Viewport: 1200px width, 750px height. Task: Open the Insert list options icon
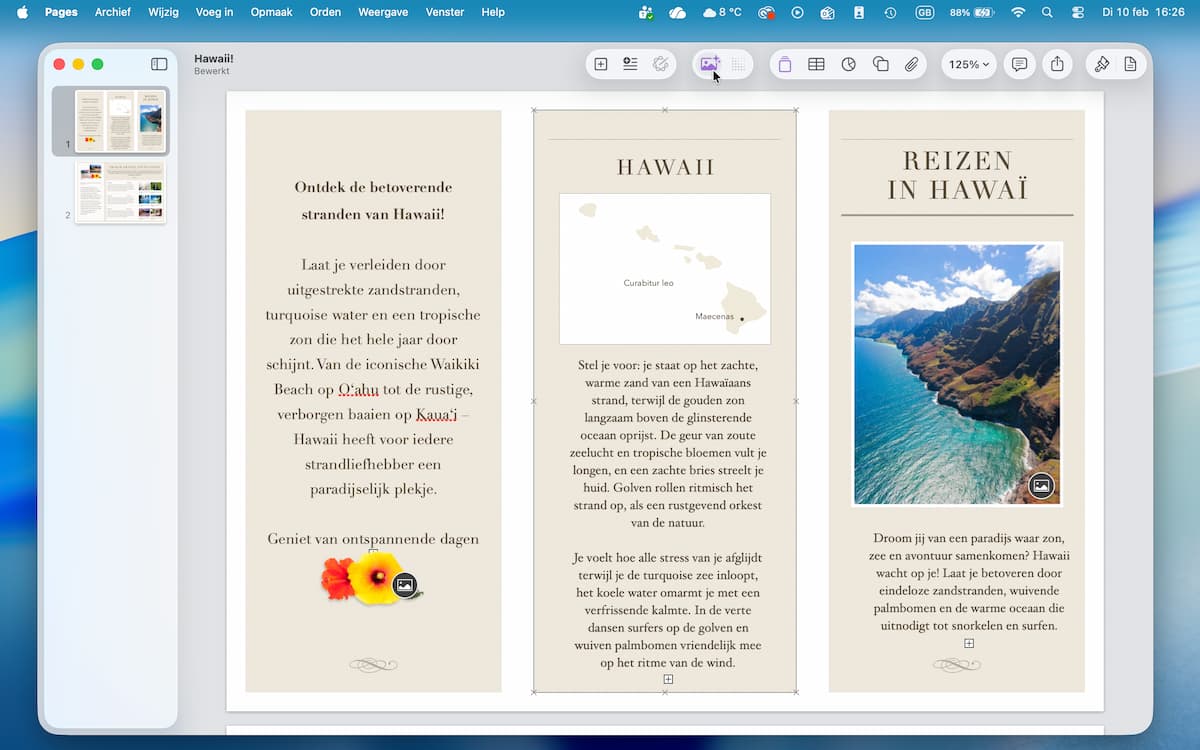point(630,64)
